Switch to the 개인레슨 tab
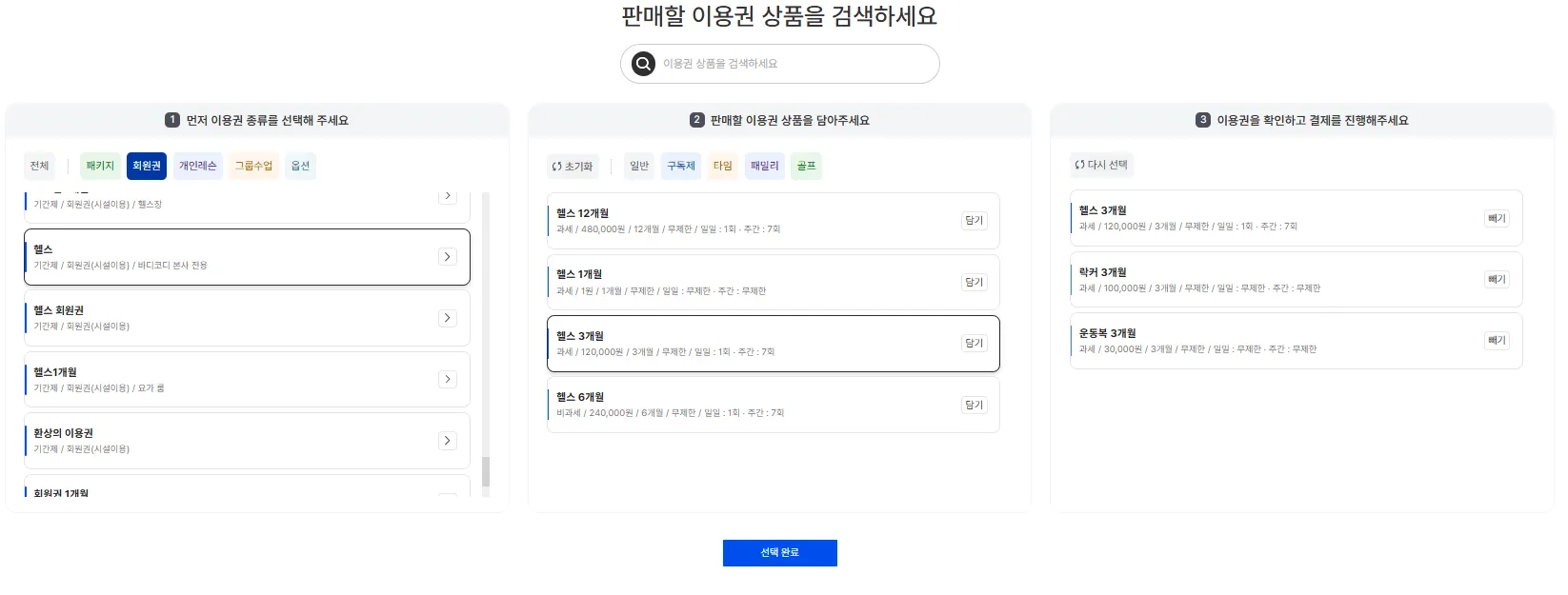 (198, 166)
